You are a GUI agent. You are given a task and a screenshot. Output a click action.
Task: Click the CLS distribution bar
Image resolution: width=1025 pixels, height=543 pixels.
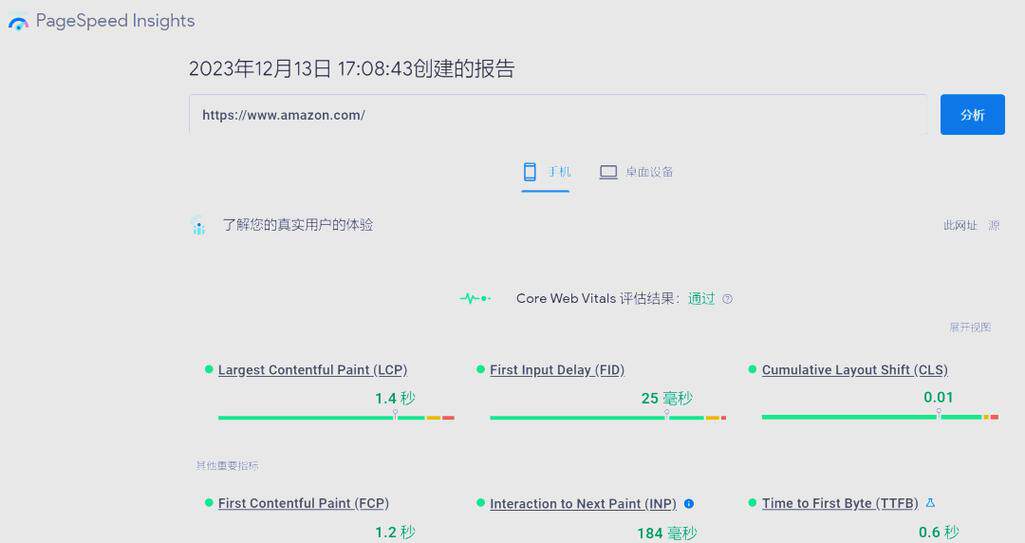pyautogui.click(x=880, y=417)
